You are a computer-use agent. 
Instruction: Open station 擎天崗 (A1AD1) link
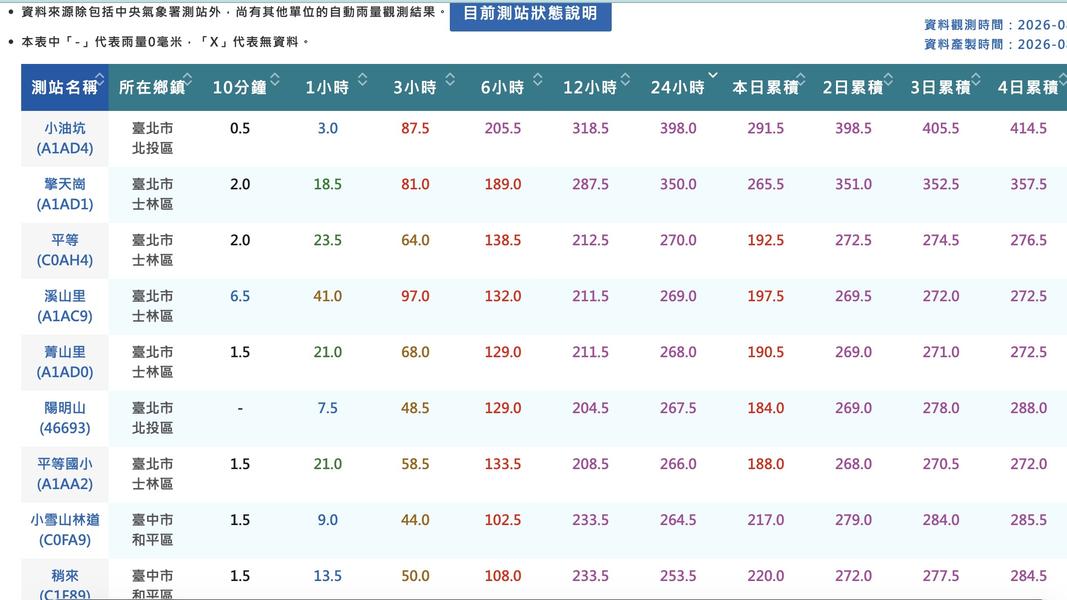(x=65, y=194)
